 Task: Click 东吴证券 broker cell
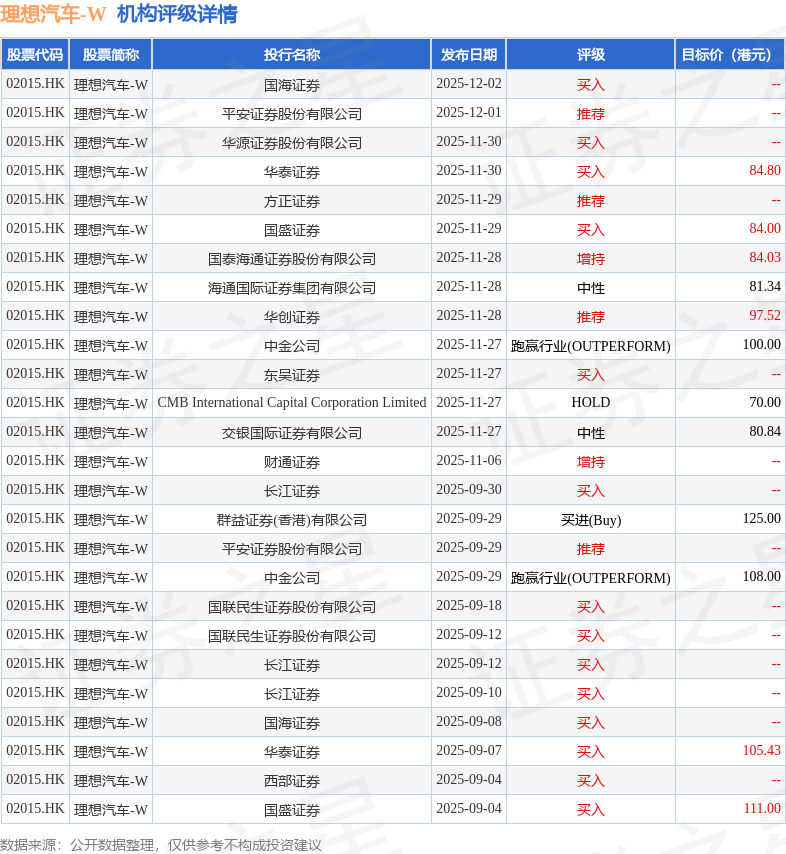click(291, 375)
